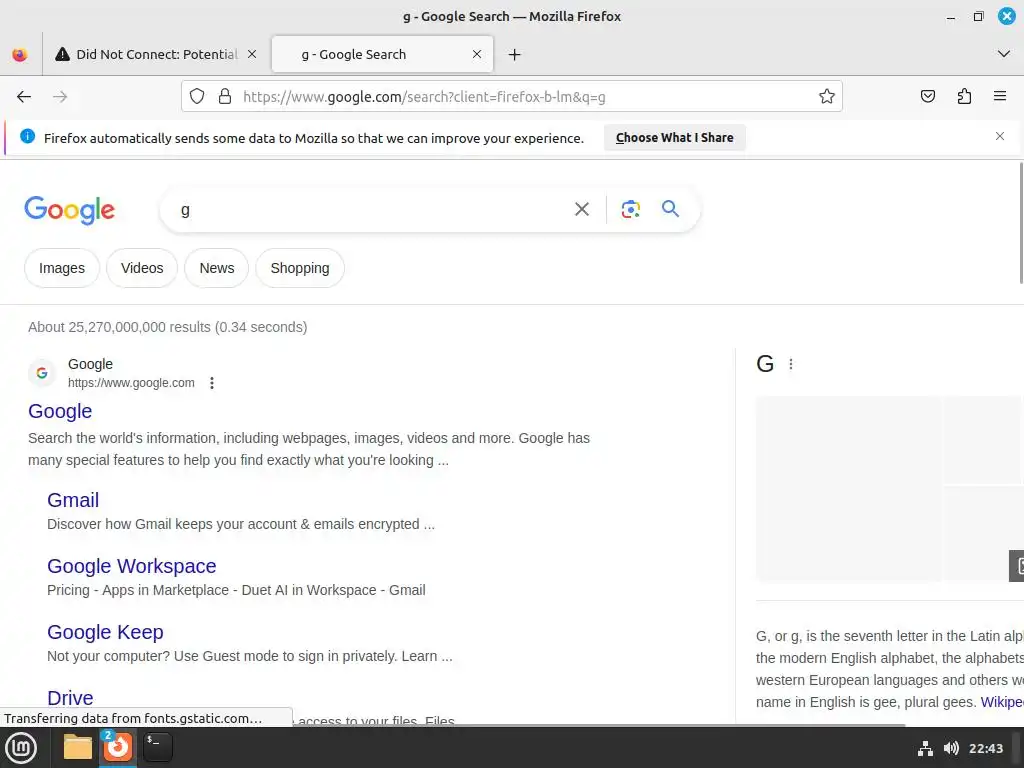Image resolution: width=1024 pixels, height=768 pixels.
Task: Switch to 'Did Not Connect: Potential' tab
Action: coord(156,54)
